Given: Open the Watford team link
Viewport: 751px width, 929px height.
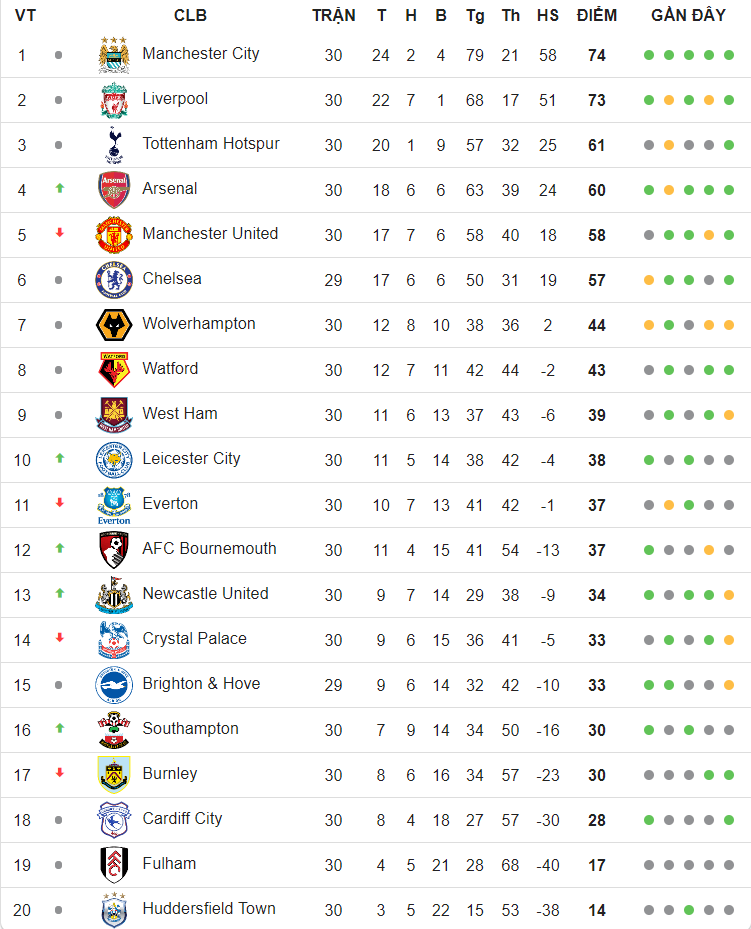Looking at the screenshot, I should coord(171,369).
